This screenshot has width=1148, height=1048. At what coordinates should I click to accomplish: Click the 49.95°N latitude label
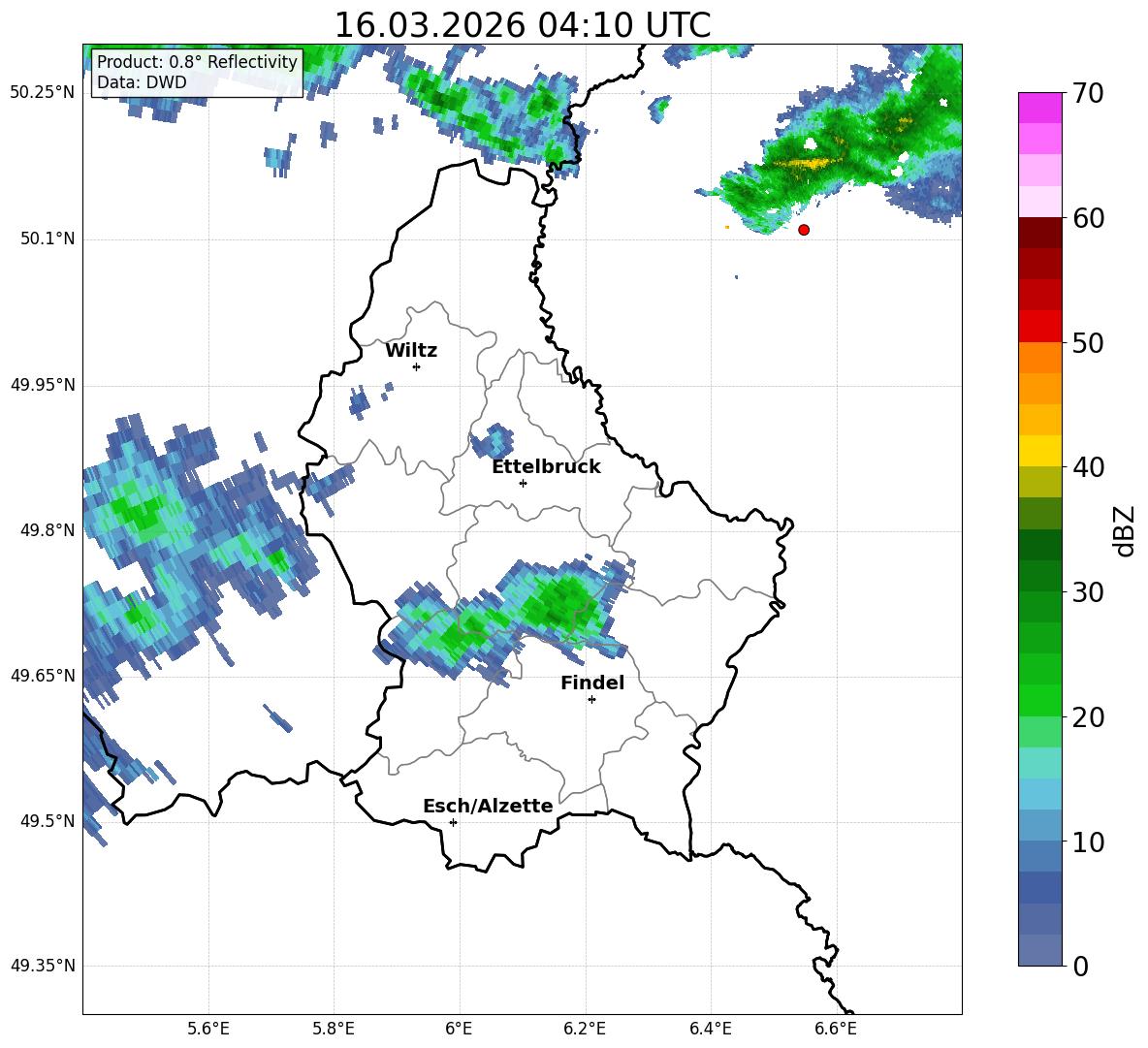pos(42,385)
